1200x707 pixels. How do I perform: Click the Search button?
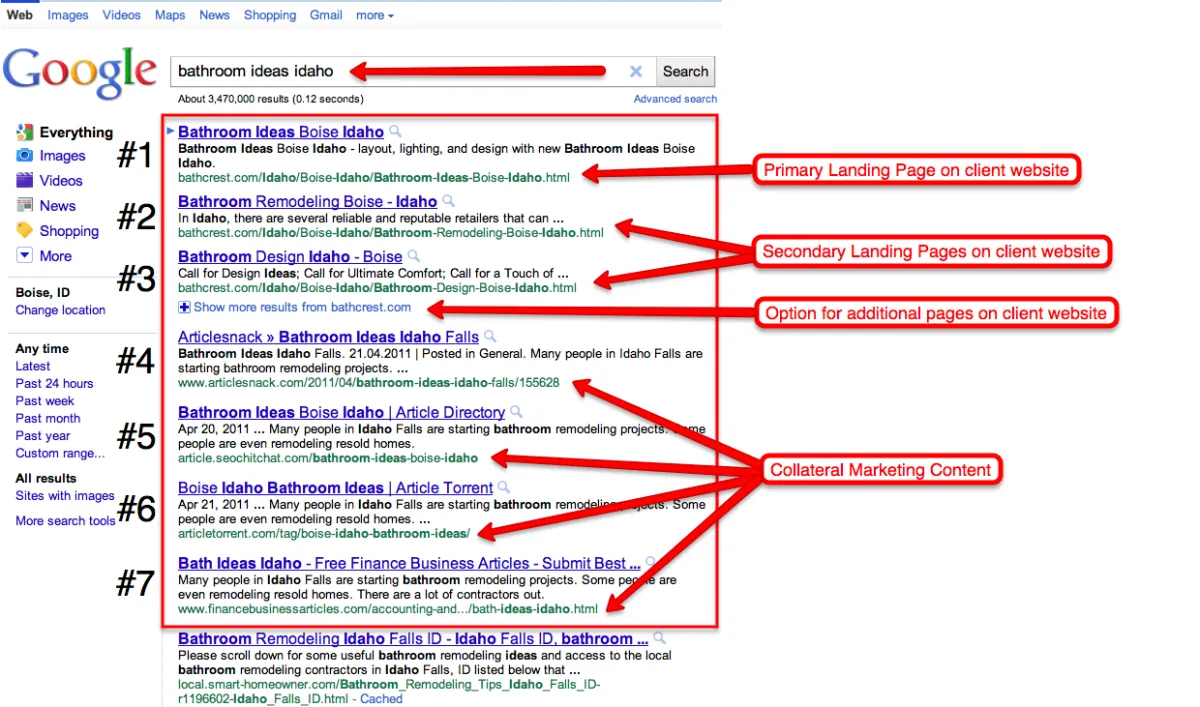click(x=685, y=72)
